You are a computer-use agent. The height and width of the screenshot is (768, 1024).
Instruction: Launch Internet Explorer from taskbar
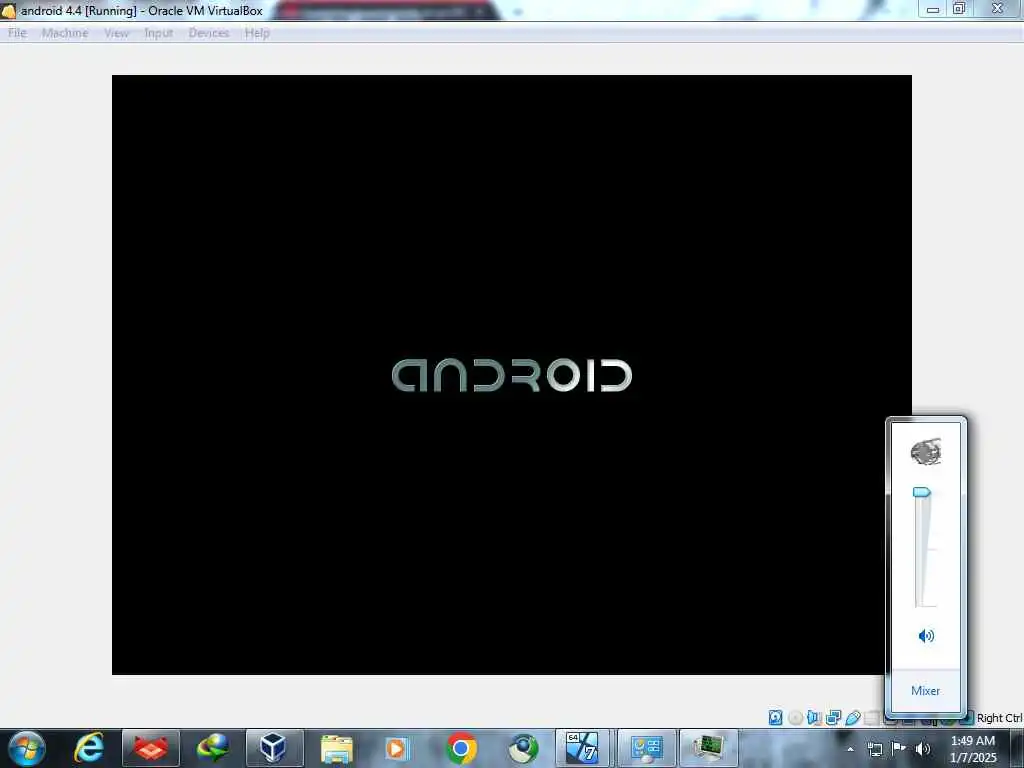point(89,748)
